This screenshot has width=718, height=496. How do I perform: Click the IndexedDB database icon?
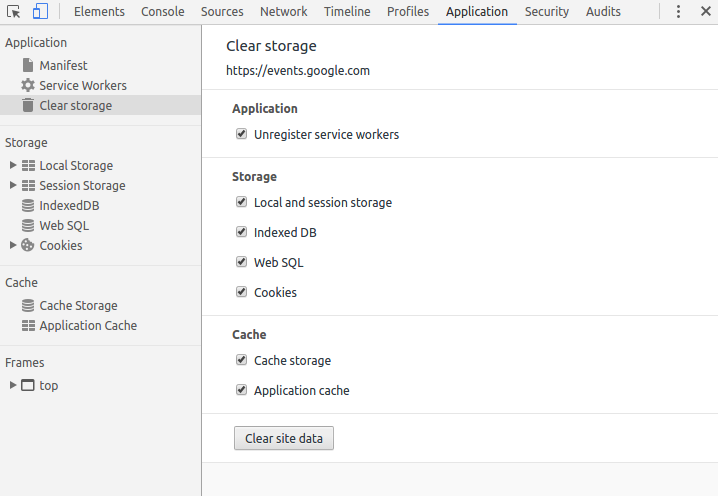click(28, 206)
